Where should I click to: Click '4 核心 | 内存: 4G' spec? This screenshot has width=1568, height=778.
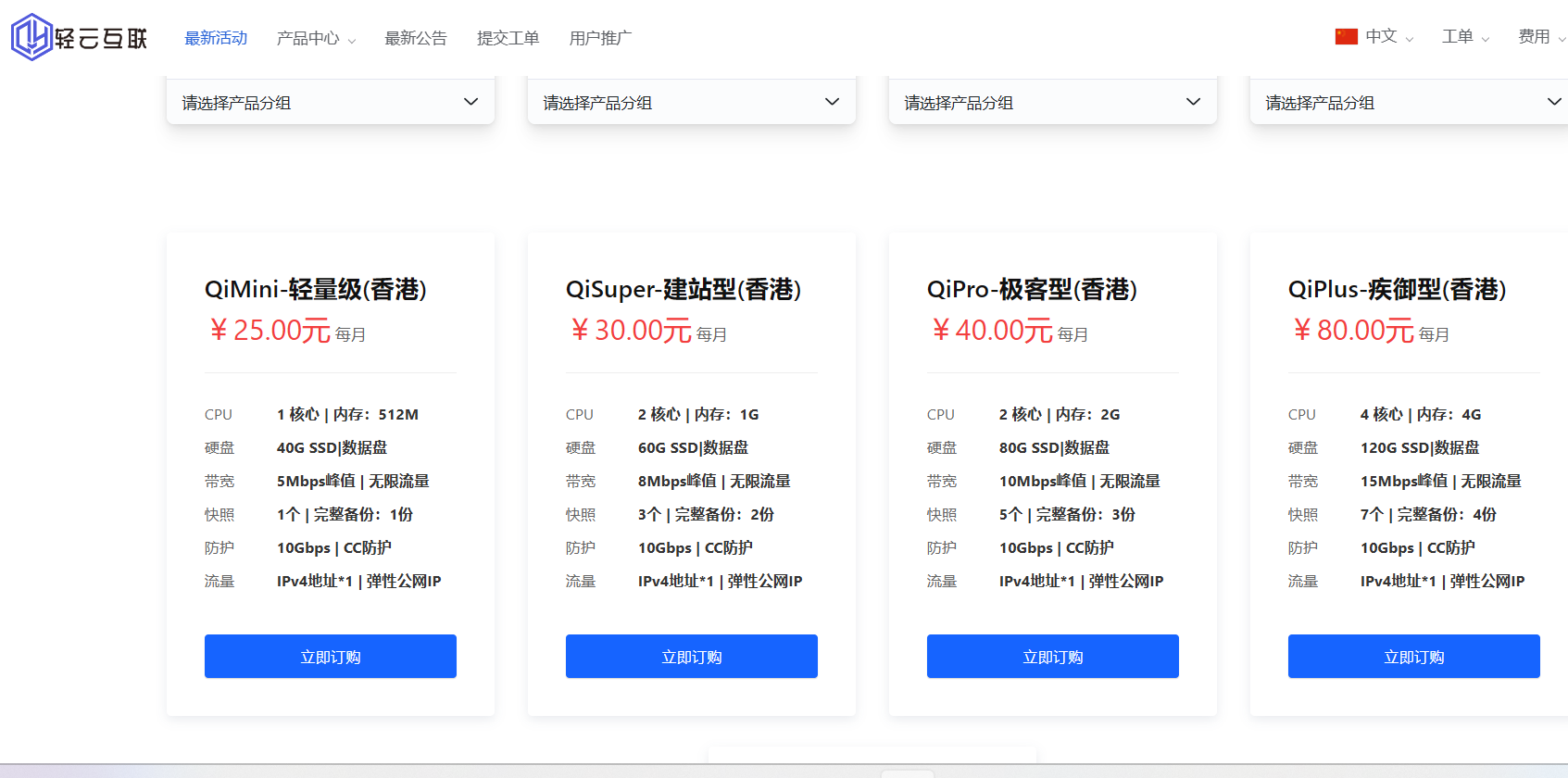tap(1421, 414)
